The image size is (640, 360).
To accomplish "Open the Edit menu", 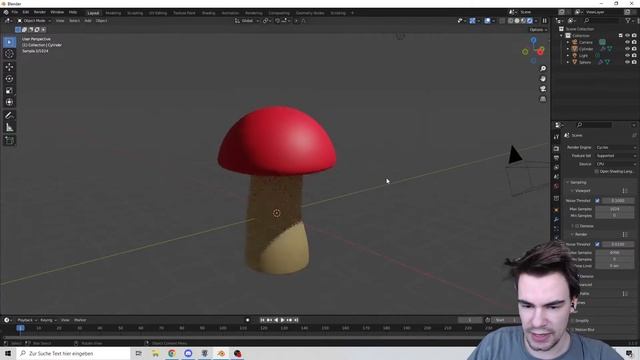I will (x=26, y=12).
